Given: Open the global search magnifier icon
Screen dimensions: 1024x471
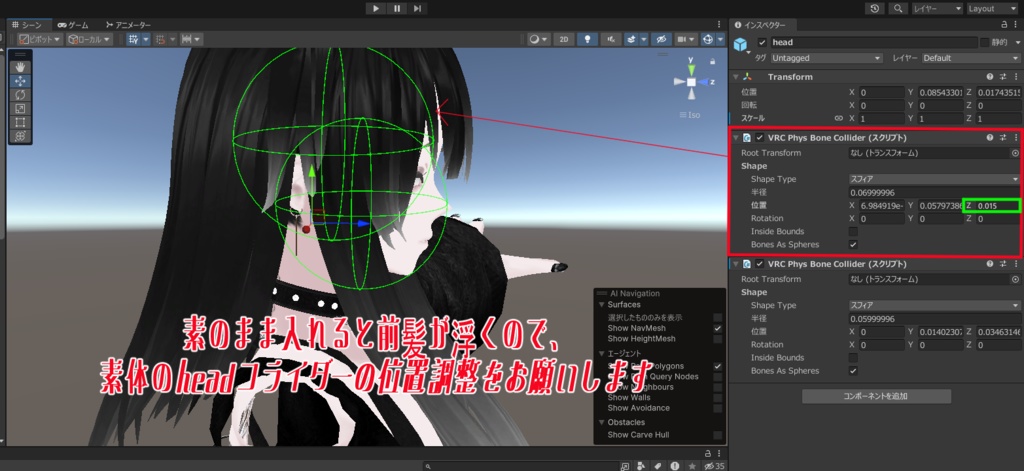Looking at the screenshot, I should click(x=898, y=8).
